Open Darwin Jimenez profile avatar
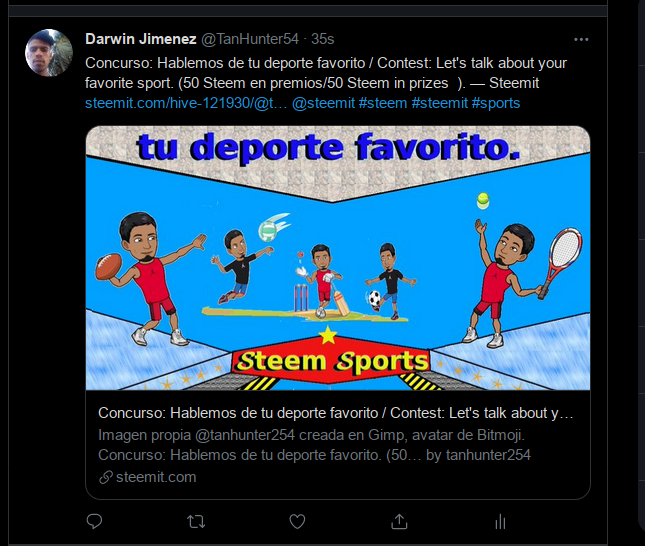The width and height of the screenshot is (645, 546). [x=49, y=53]
